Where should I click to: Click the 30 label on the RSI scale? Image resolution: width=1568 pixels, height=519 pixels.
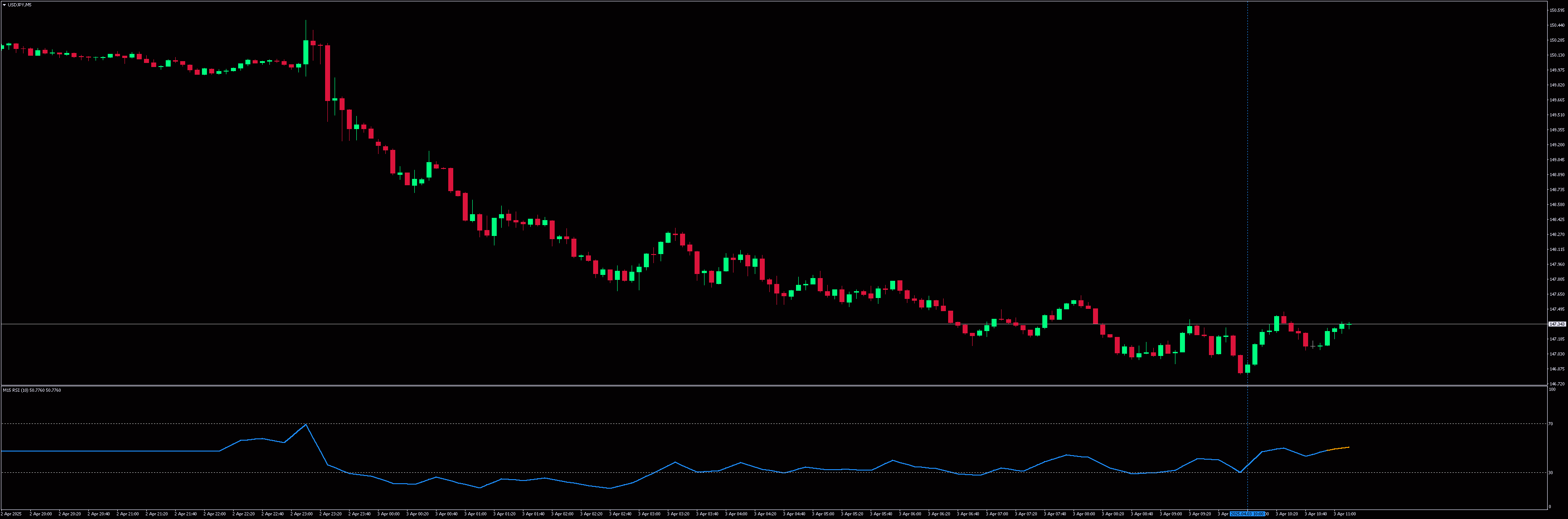(1550, 472)
